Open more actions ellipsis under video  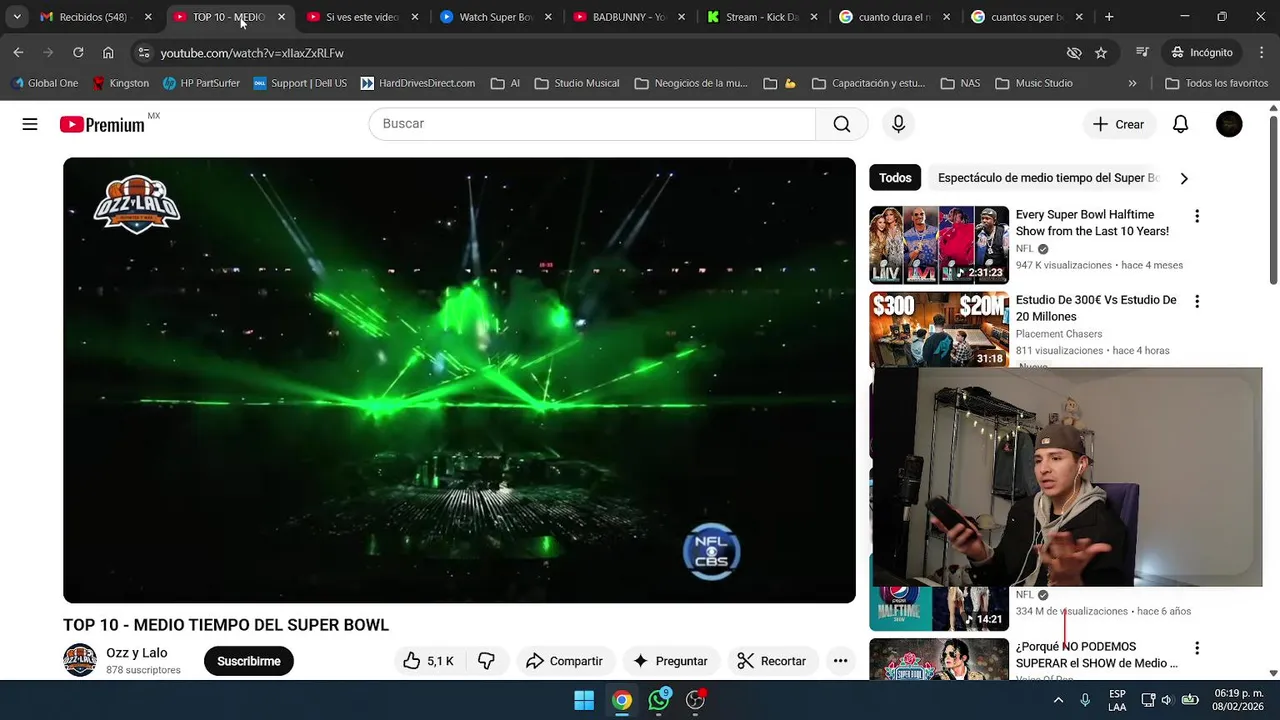[x=840, y=661]
